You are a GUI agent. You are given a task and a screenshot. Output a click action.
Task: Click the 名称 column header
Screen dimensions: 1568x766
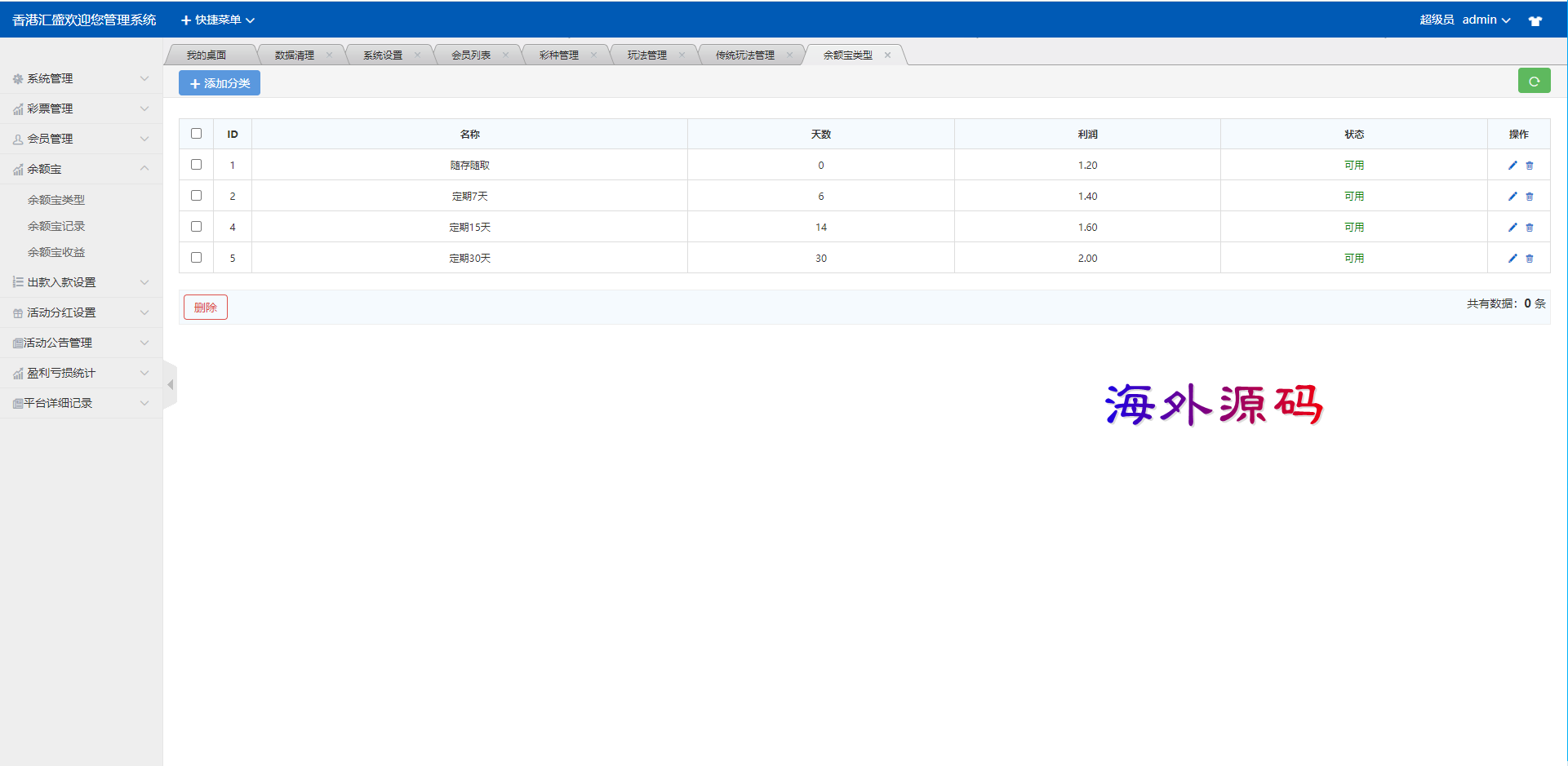(470, 135)
